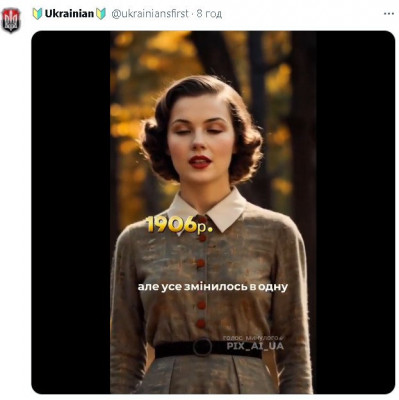Click the badge emoji before Ukrainian
The image size is (399, 400).
point(37,14)
